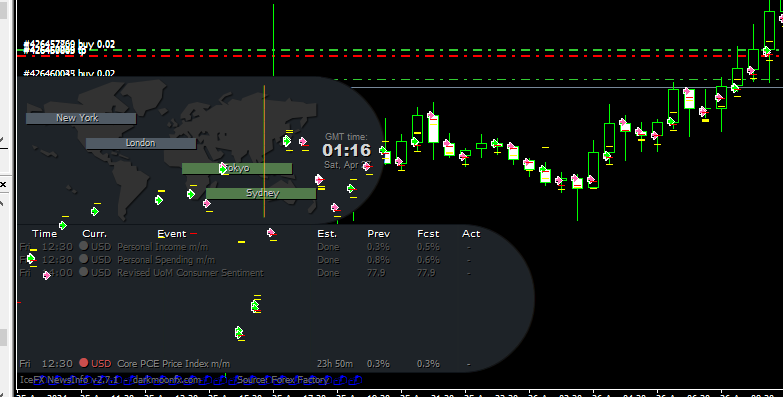Viewport: 783px width, 397px height.
Task: Click the small x close icon at left edge
Action: (3, 185)
